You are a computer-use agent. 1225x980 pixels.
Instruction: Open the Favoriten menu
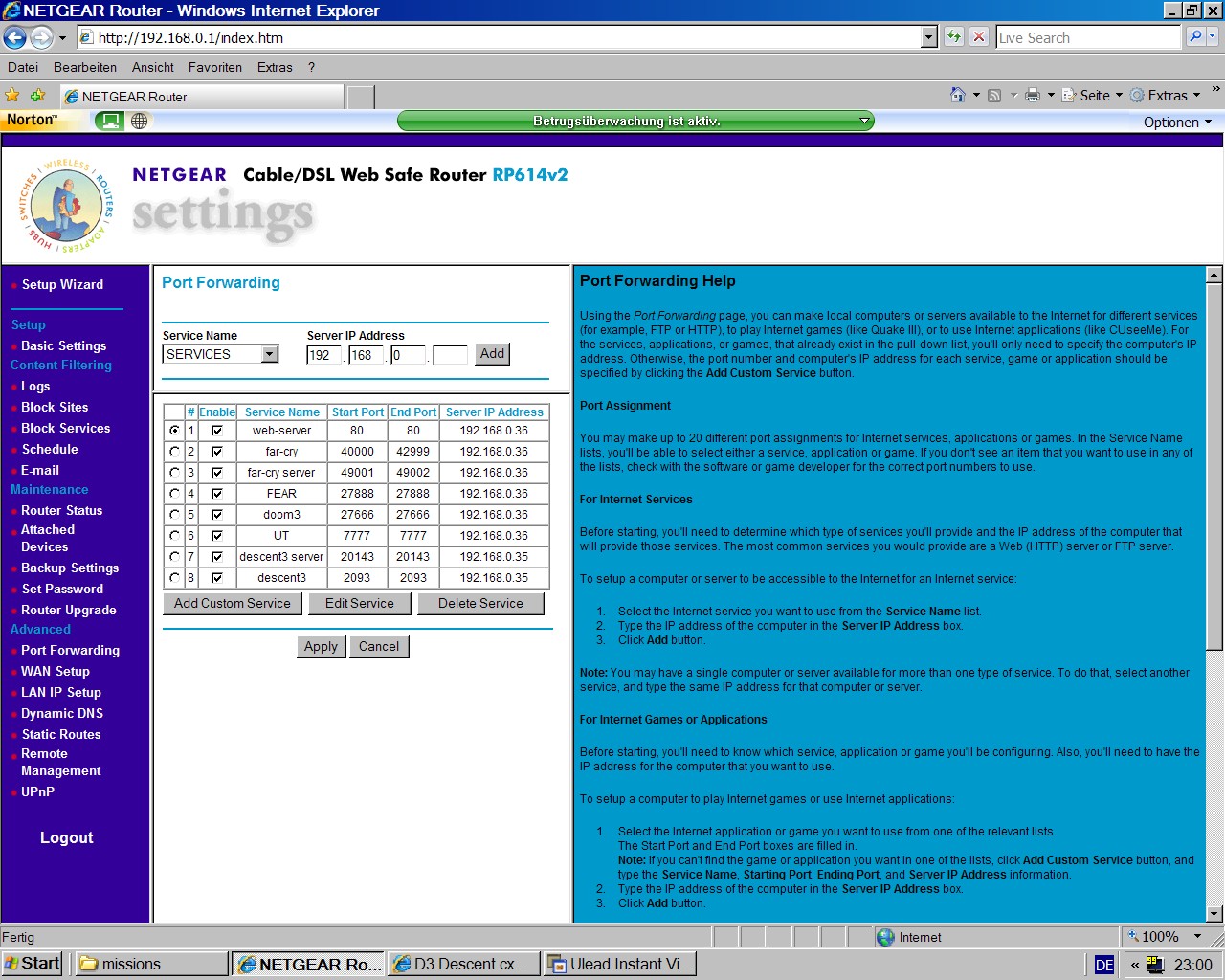point(214,67)
